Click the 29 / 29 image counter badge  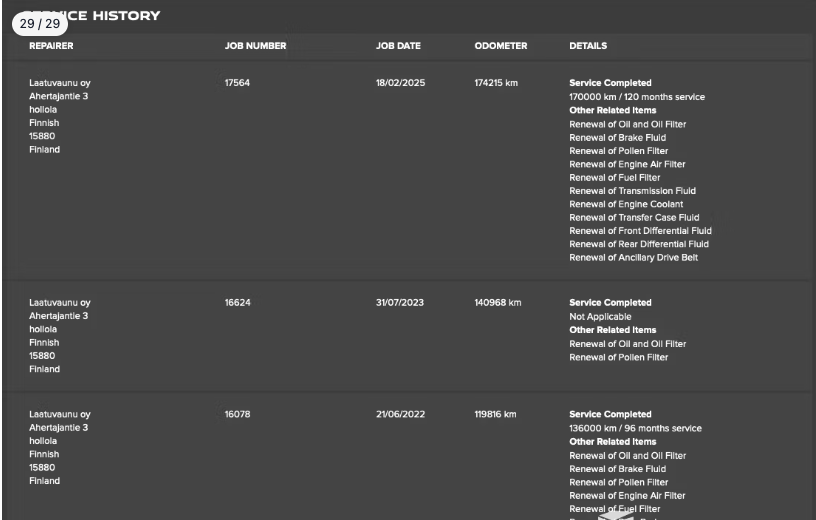40,23
